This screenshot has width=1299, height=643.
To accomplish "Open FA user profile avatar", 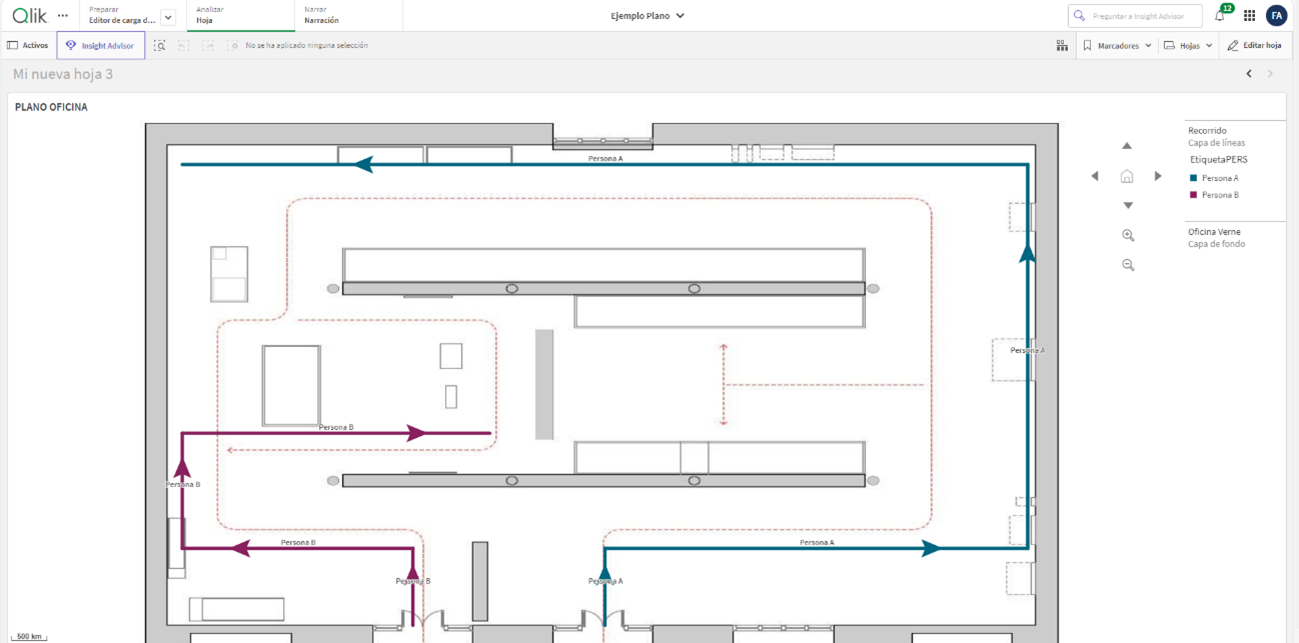I will click(x=1276, y=16).
